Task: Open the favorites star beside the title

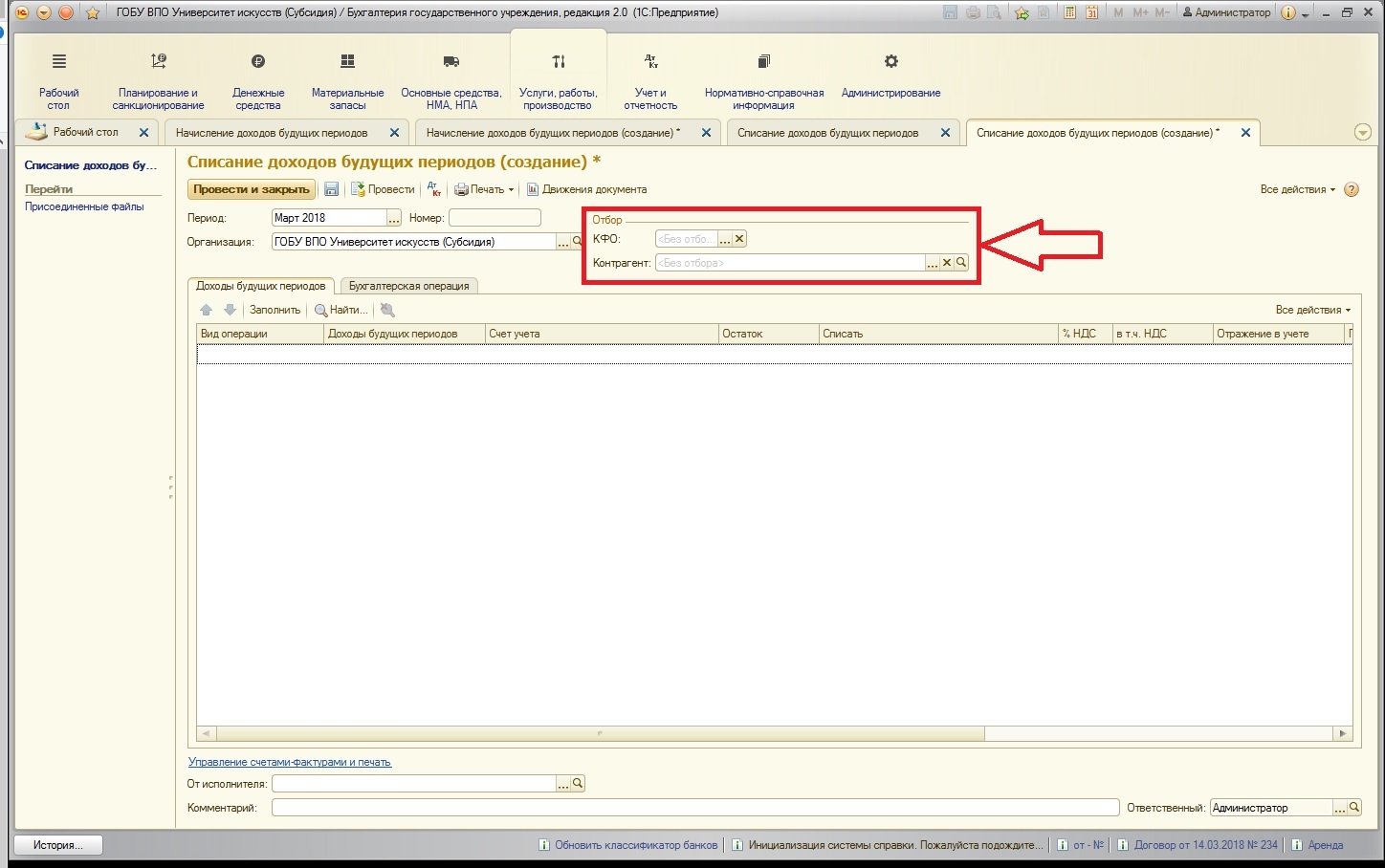Action: [93, 12]
